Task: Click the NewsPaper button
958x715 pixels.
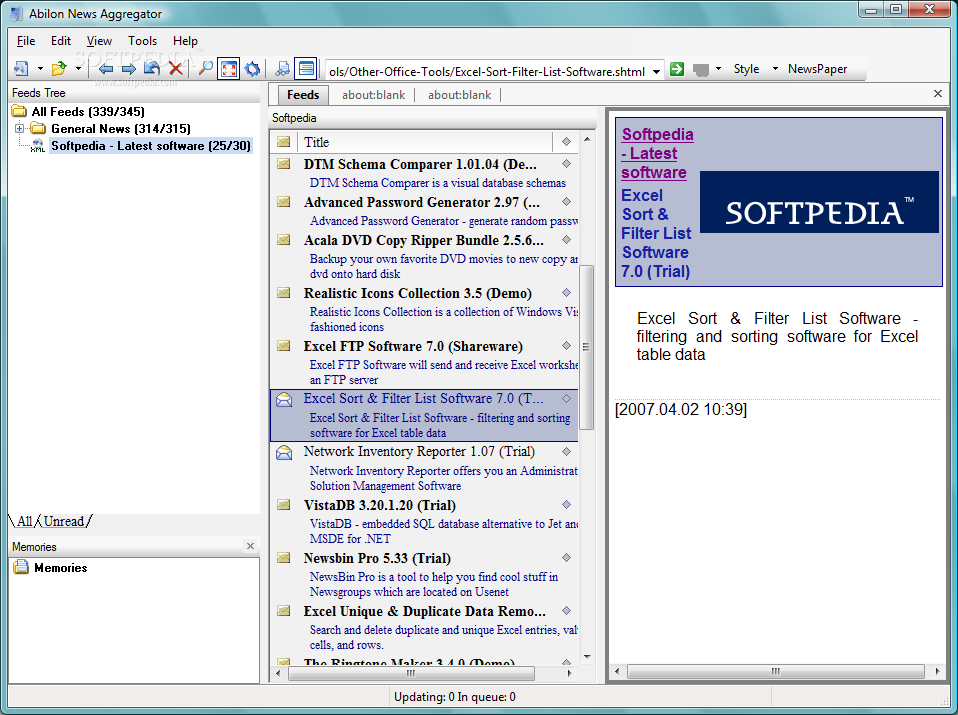Action: pyautogui.click(x=817, y=69)
